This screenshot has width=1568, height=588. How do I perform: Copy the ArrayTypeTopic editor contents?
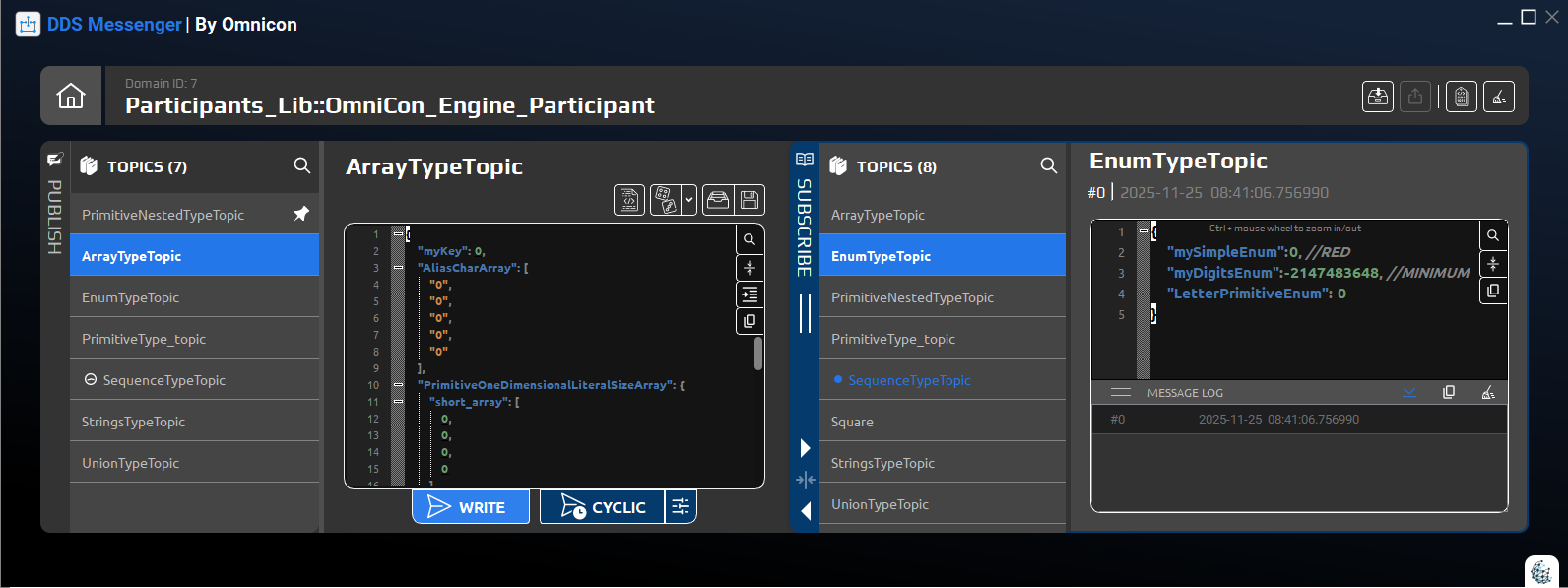[750, 321]
